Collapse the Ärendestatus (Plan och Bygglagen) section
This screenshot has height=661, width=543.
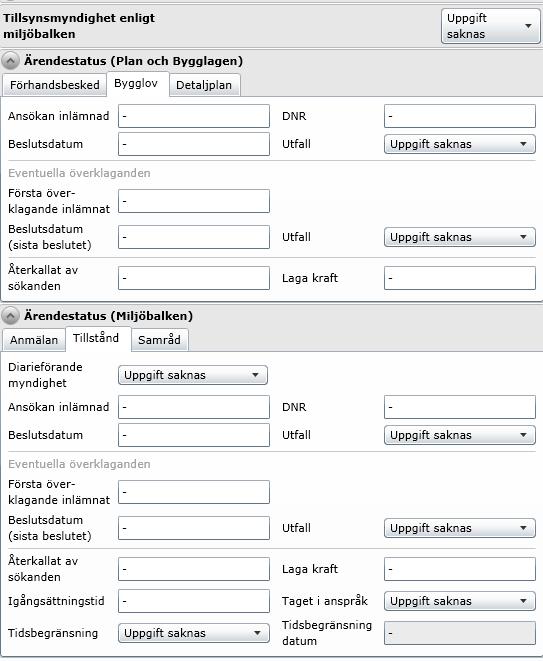click(10, 61)
